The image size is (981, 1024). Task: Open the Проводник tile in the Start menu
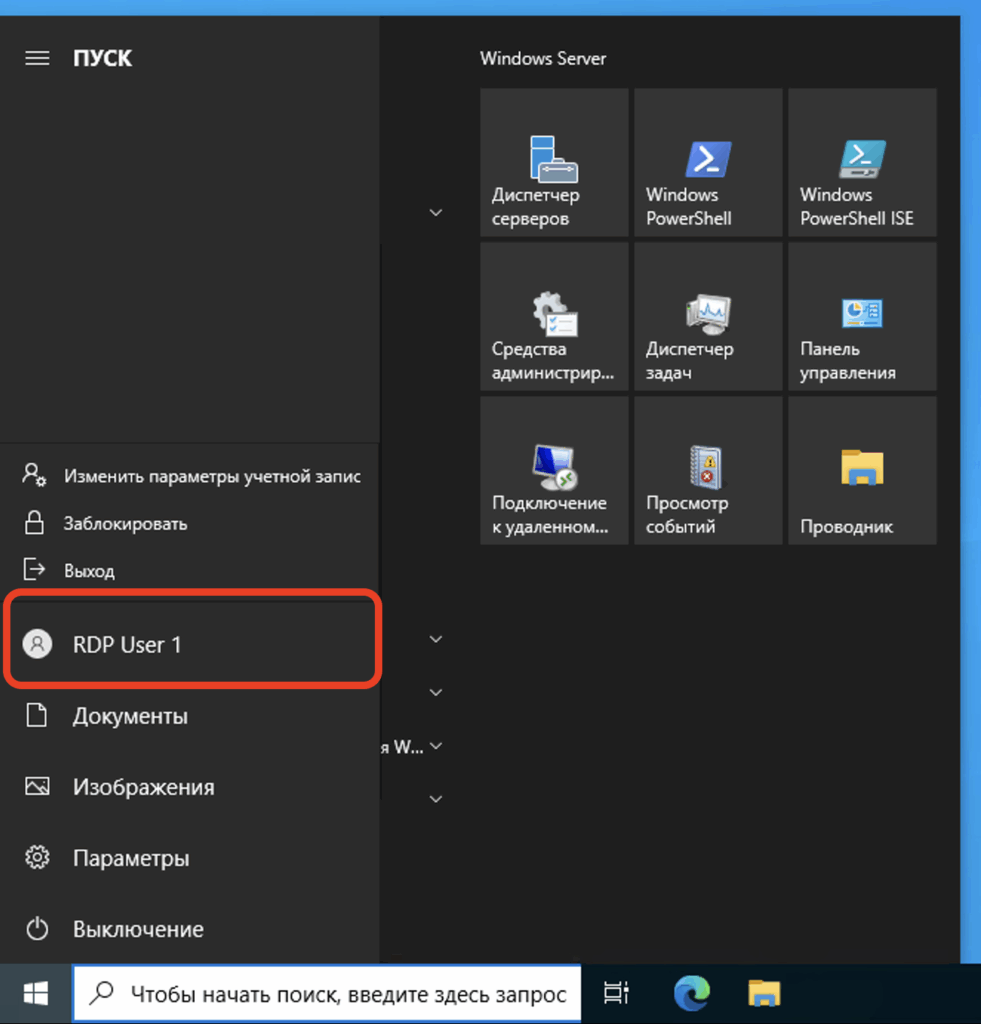pyautogui.click(x=862, y=471)
